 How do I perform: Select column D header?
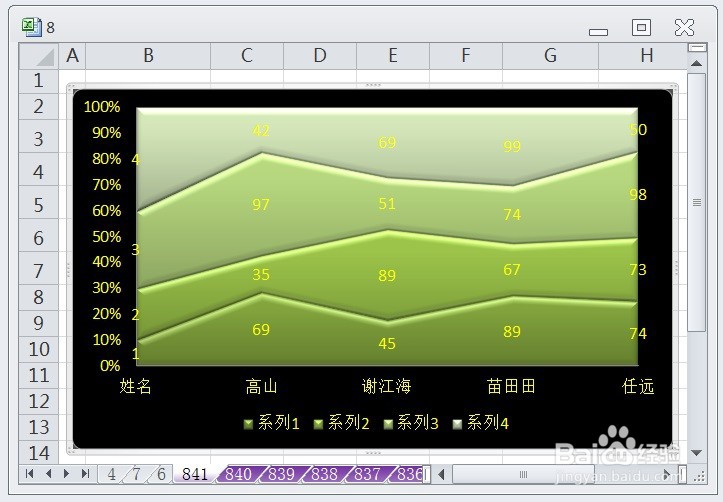tap(320, 56)
